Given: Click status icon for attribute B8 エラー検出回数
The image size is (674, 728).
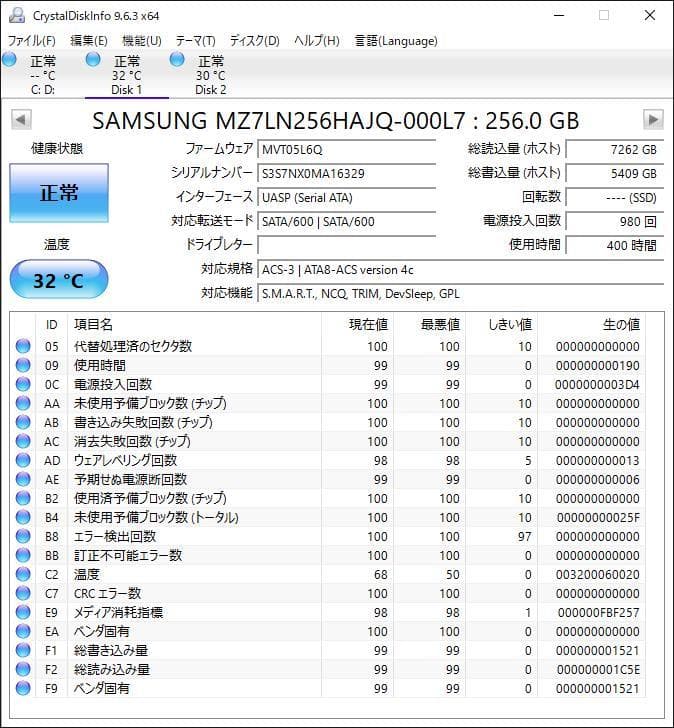Looking at the screenshot, I should [23, 537].
